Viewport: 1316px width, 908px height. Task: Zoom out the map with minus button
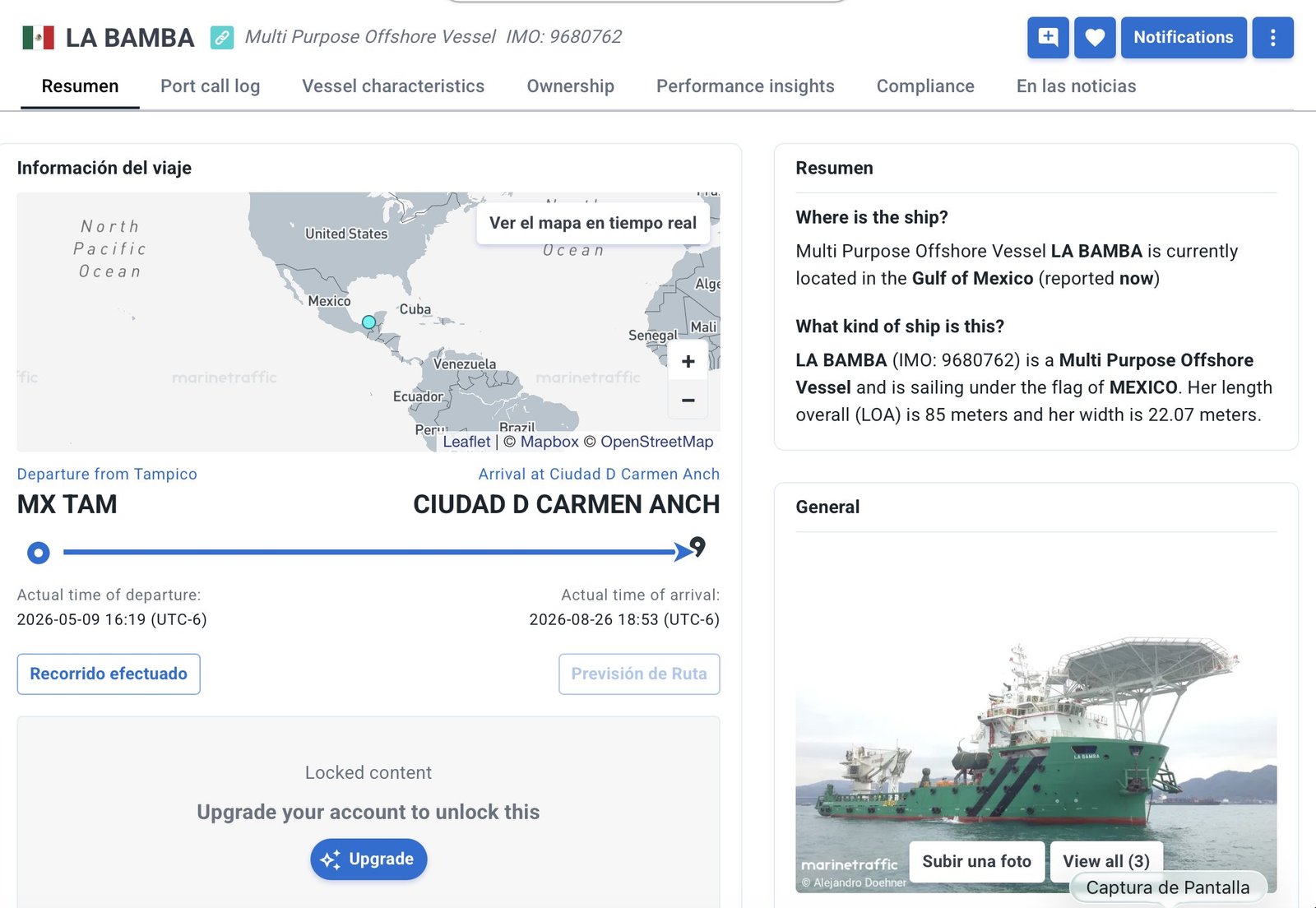coord(688,401)
